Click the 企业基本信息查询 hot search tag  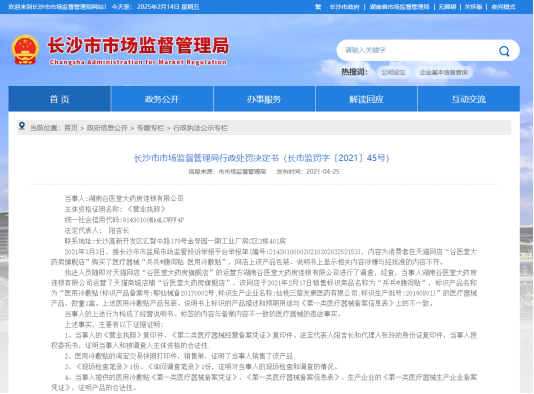pos(444,73)
